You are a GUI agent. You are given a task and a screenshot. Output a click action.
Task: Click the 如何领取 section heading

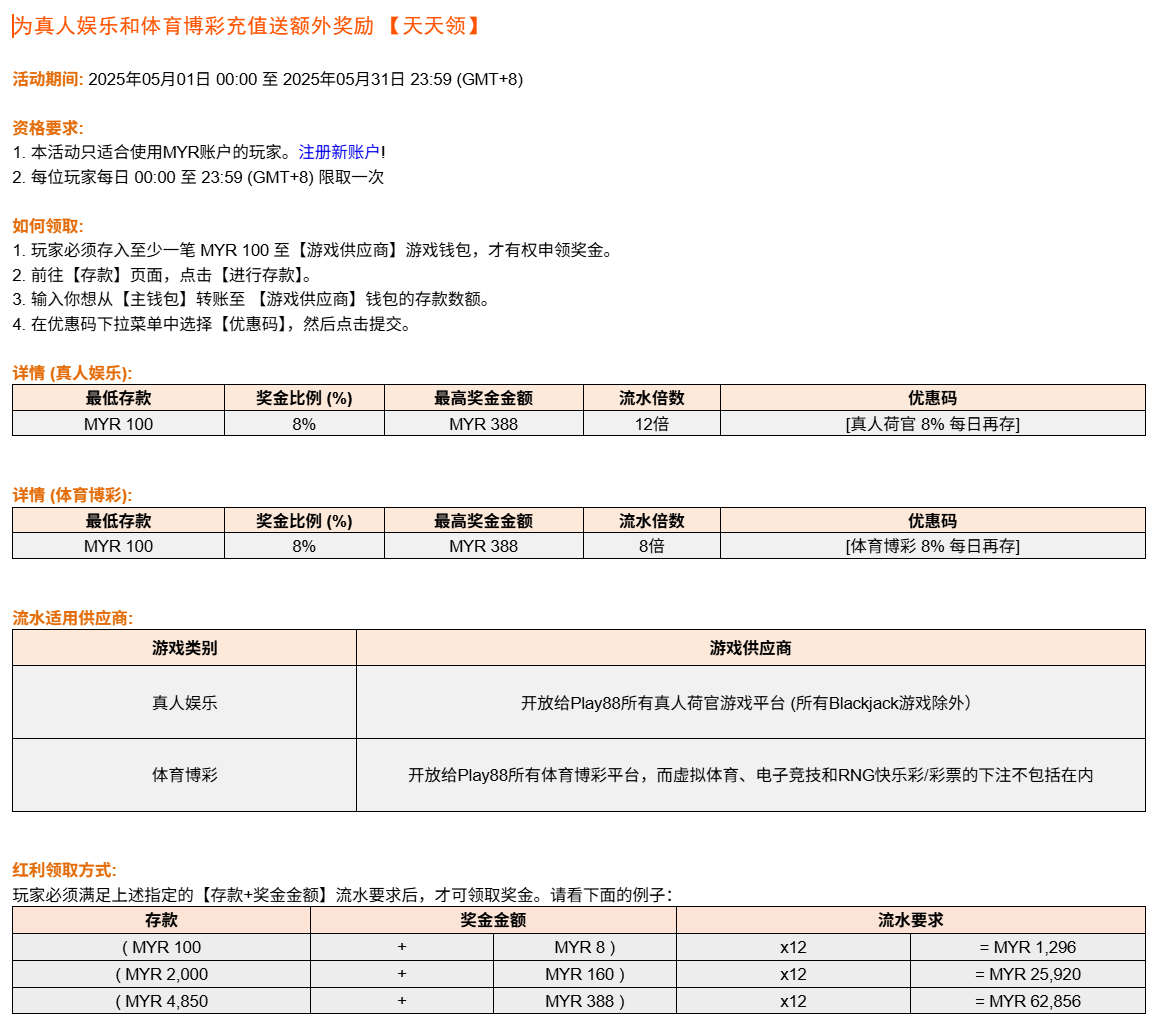point(48,226)
